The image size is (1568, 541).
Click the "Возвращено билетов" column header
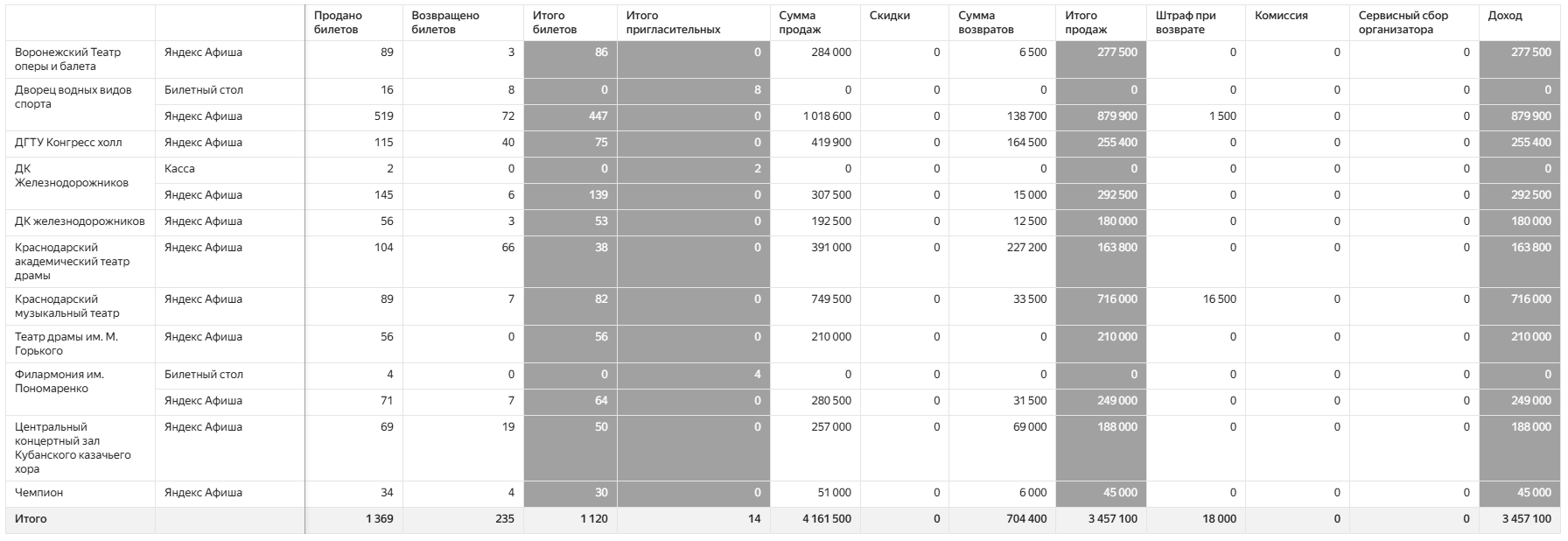click(x=445, y=22)
